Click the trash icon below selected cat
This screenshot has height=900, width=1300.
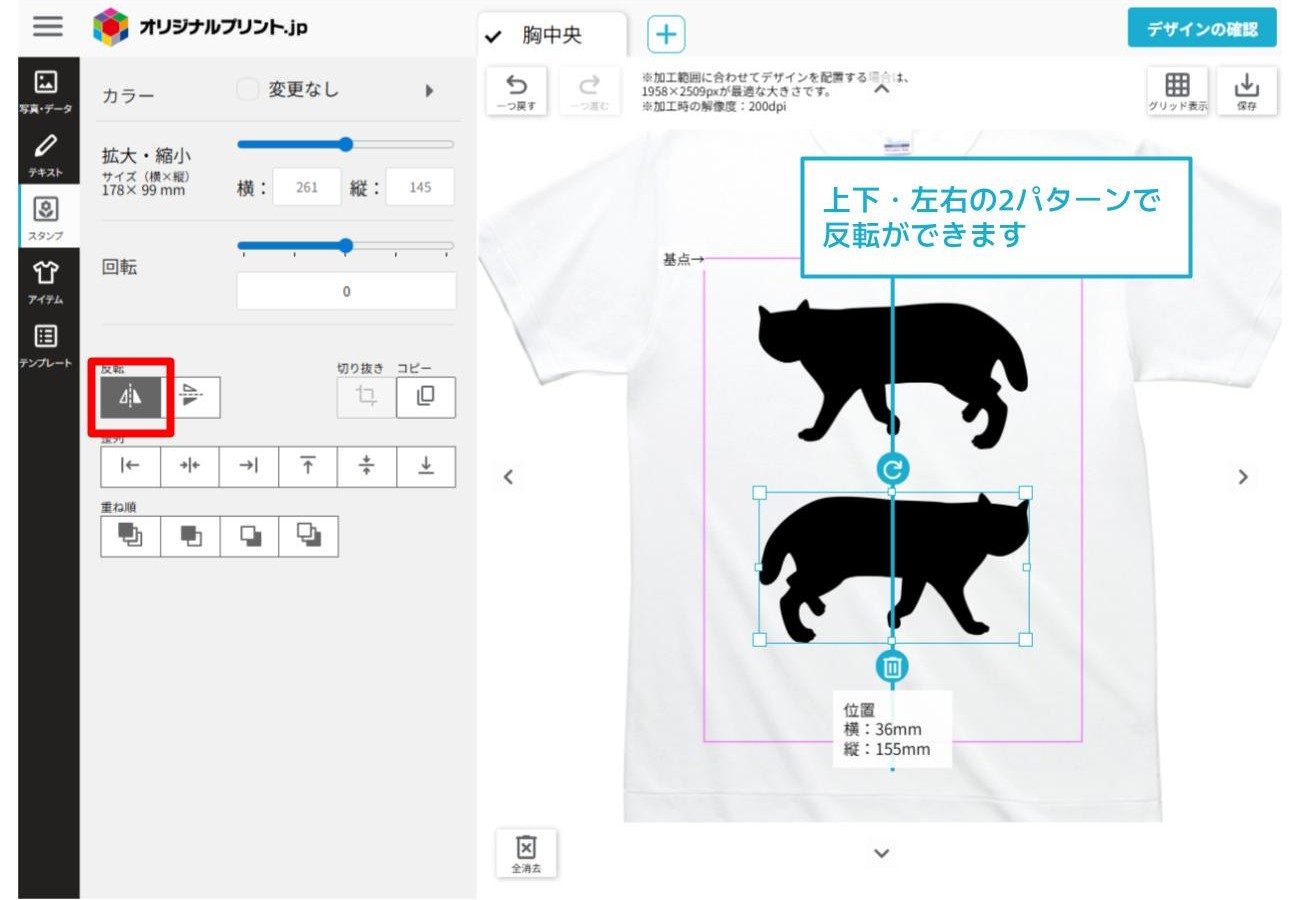point(892,666)
